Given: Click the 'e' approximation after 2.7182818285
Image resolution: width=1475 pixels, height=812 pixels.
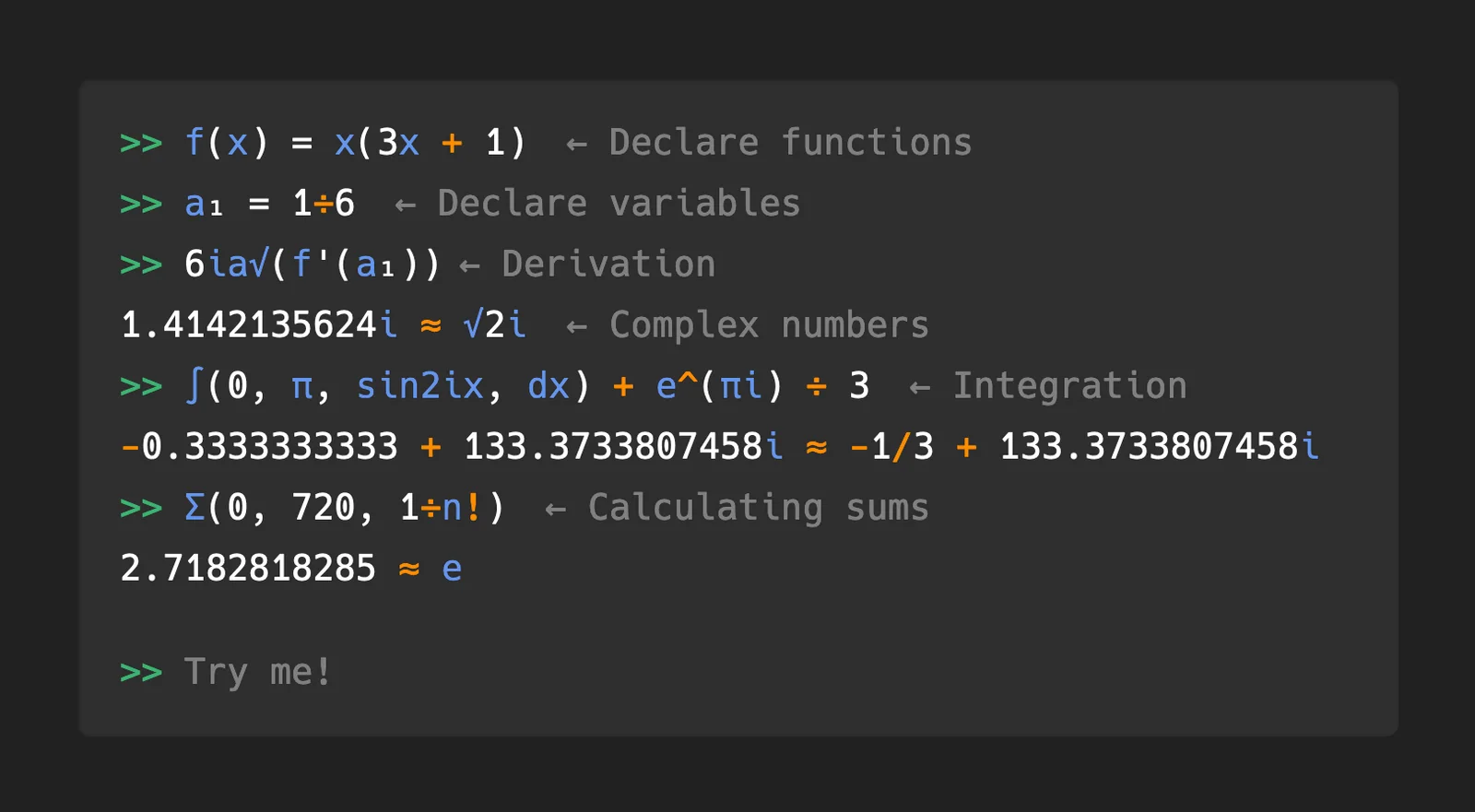Looking at the screenshot, I should tap(452, 570).
